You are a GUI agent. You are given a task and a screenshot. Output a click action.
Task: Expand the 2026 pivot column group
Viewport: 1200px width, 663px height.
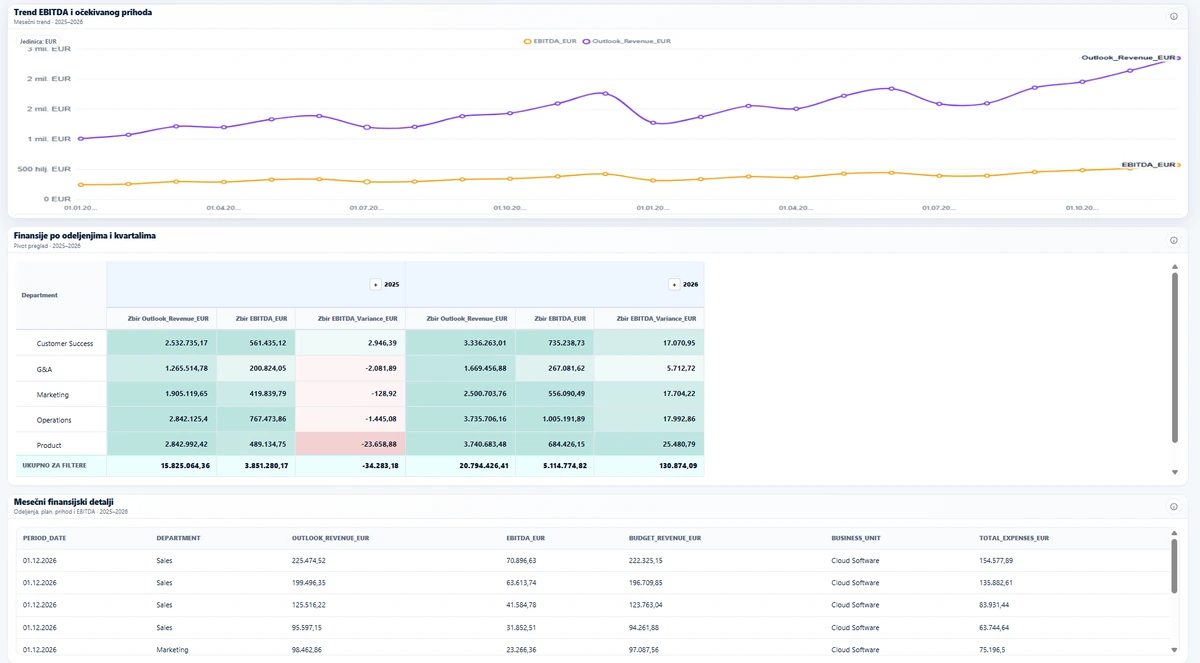[x=674, y=284]
